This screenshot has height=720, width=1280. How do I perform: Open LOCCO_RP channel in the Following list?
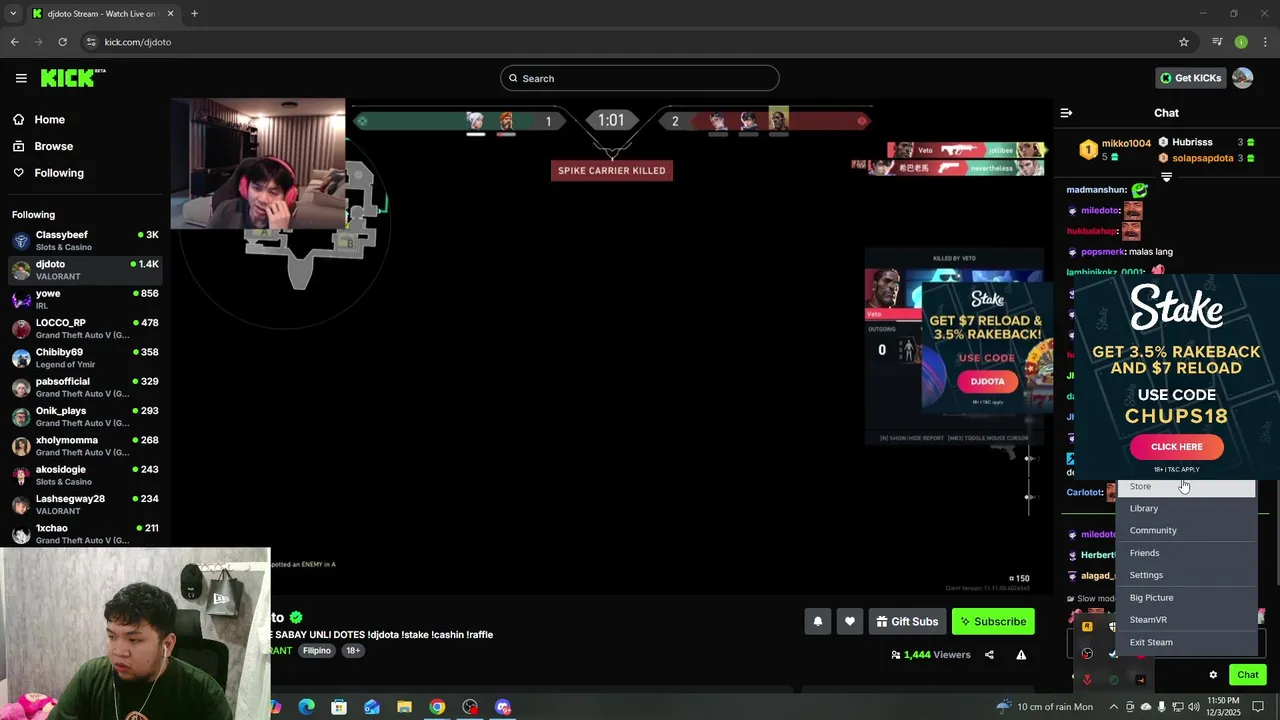(85, 329)
